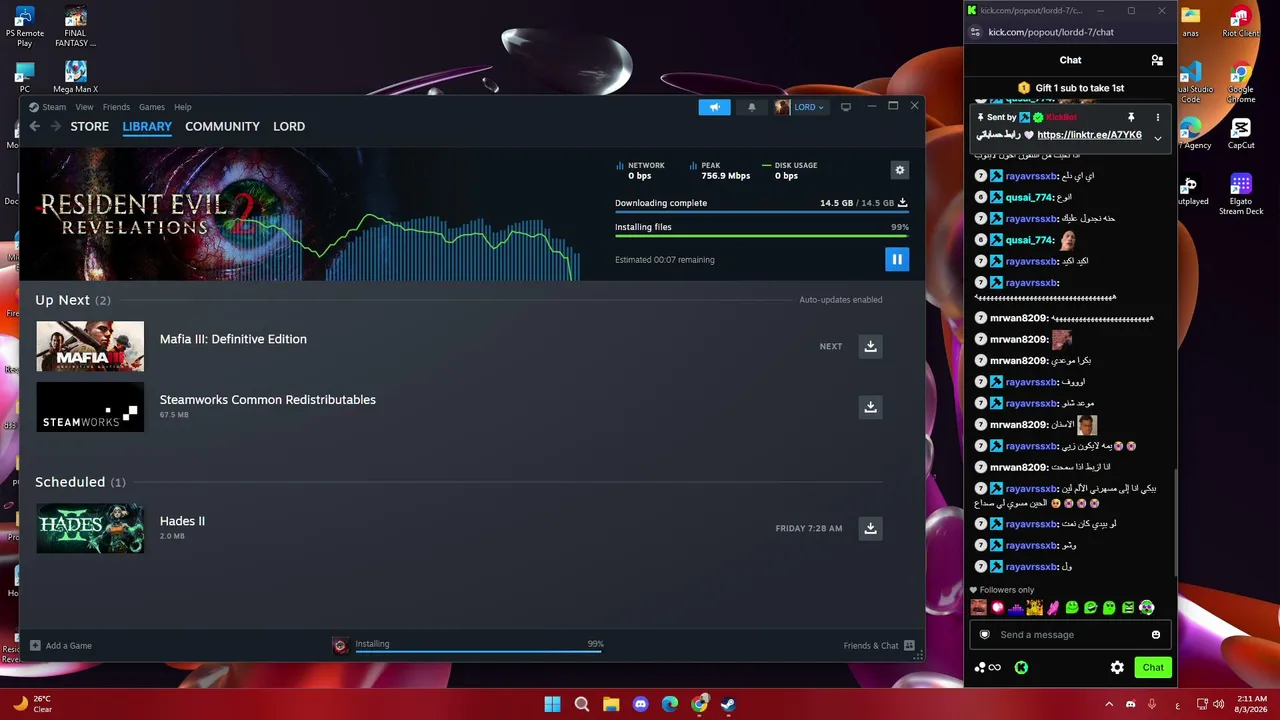Click the microphone tray icon
The height and width of the screenshot is (720, 1280).
tap(1153, 704)
